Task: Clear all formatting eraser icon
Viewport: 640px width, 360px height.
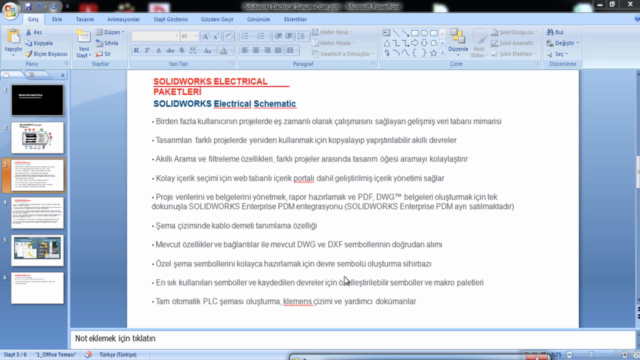Action: coord(229,36)
